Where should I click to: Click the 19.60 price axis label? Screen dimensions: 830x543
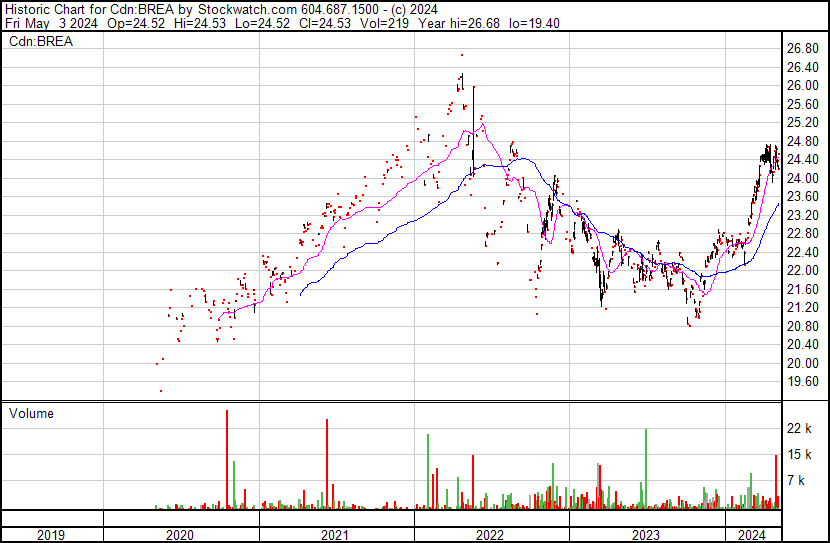[x=803, y=382]
